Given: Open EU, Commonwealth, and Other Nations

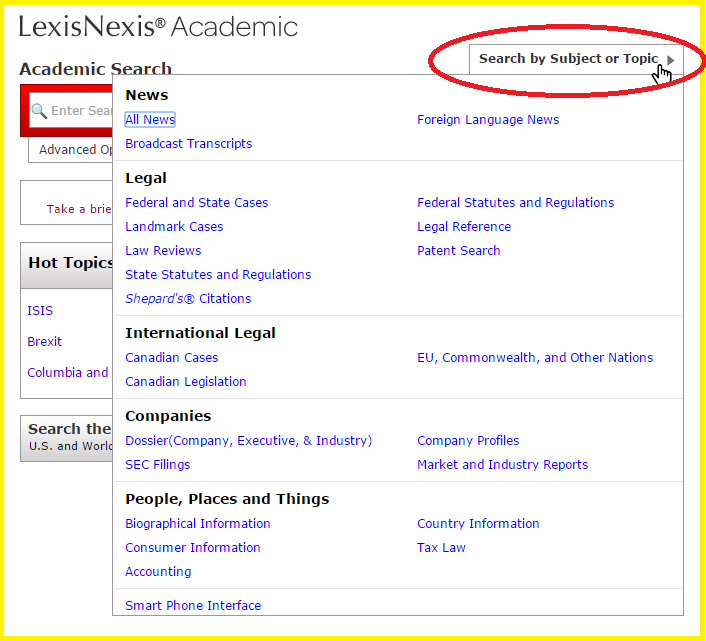Looking at the screenshot, I should [535, 357].
